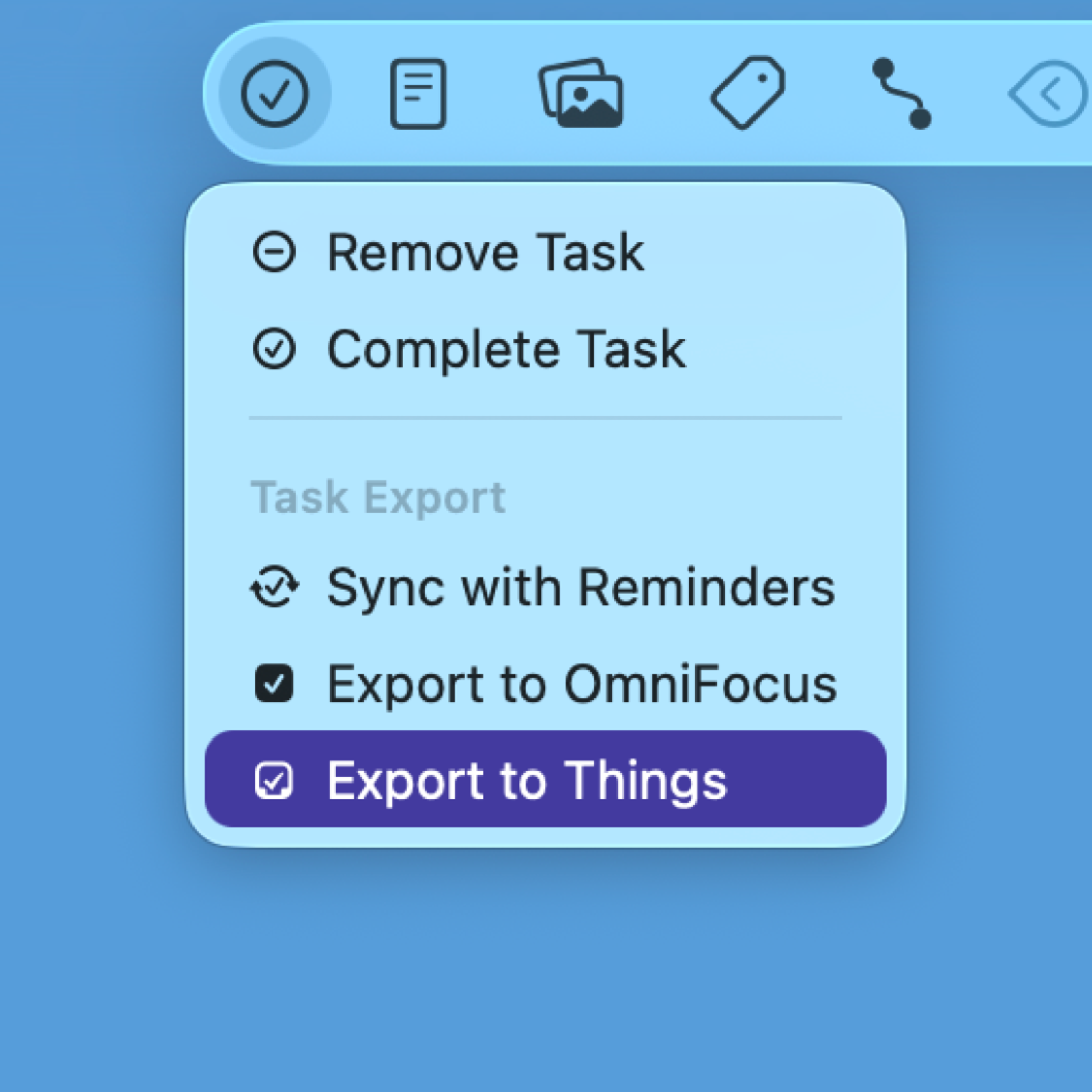
Task: Click the highlighted check-circle button in toolbar
Action: (276, 93)
